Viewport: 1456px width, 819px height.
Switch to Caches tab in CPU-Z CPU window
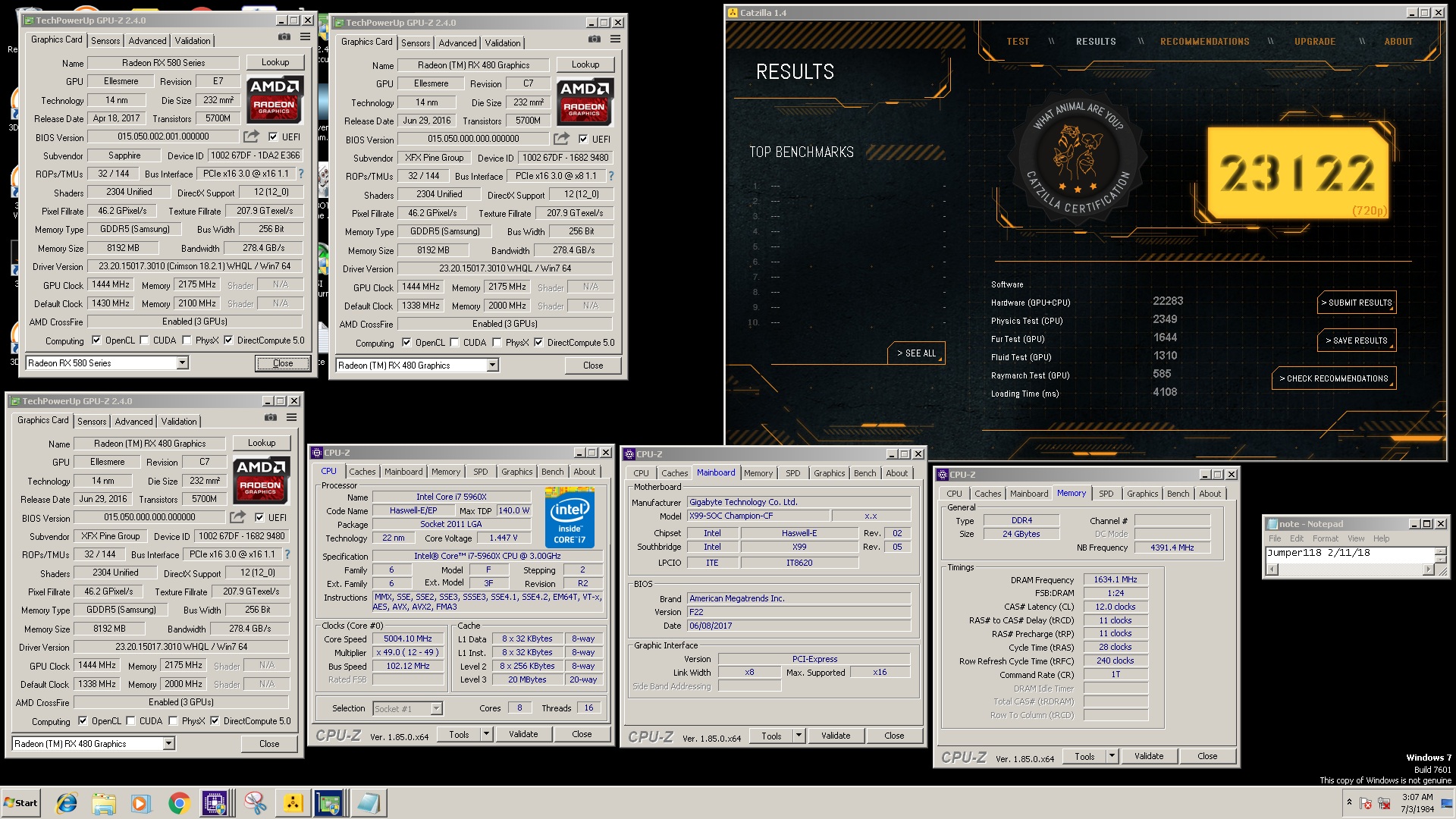click(x=362, y=472)
